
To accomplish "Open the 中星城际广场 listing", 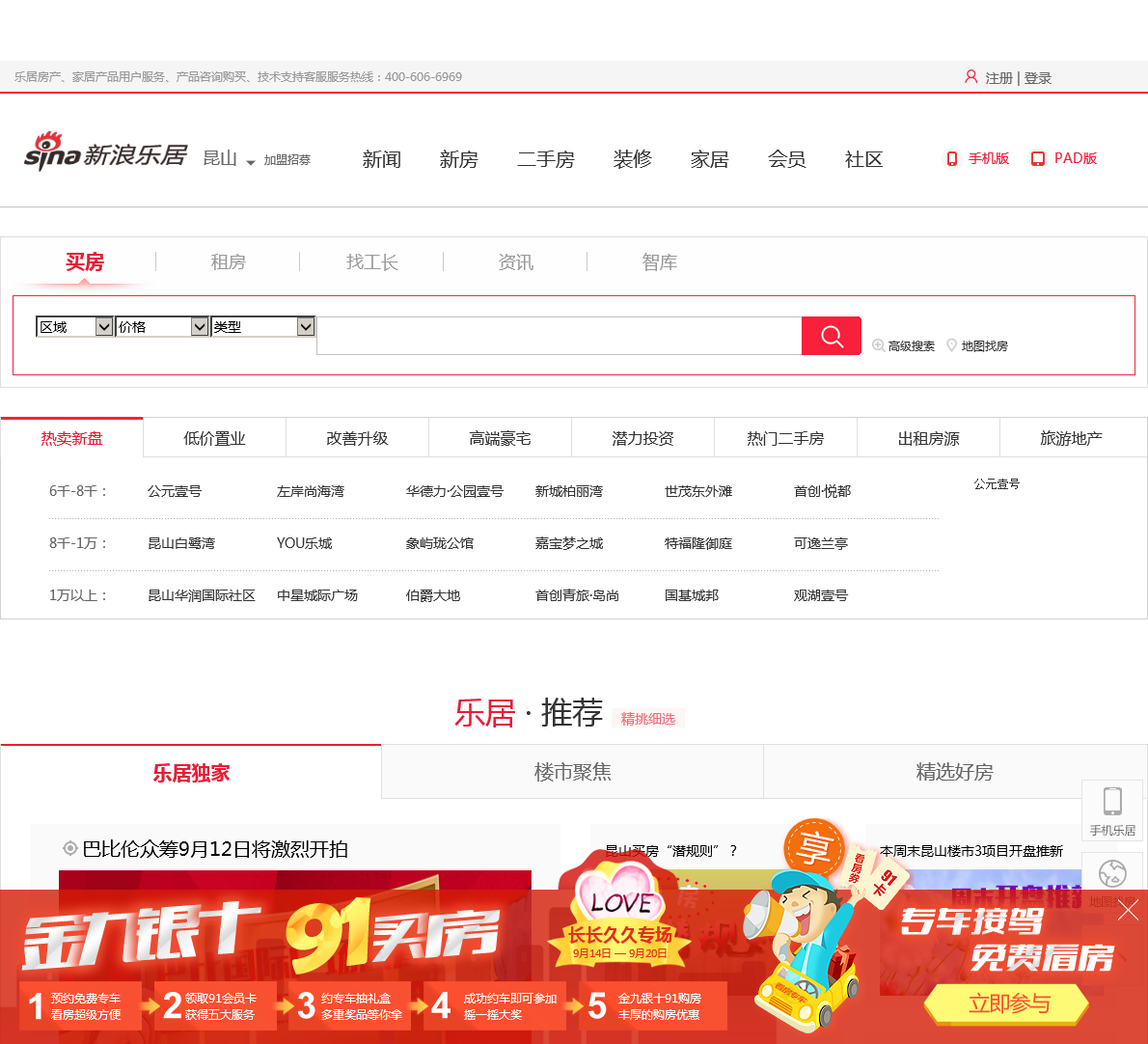I will tap(317, 595).
